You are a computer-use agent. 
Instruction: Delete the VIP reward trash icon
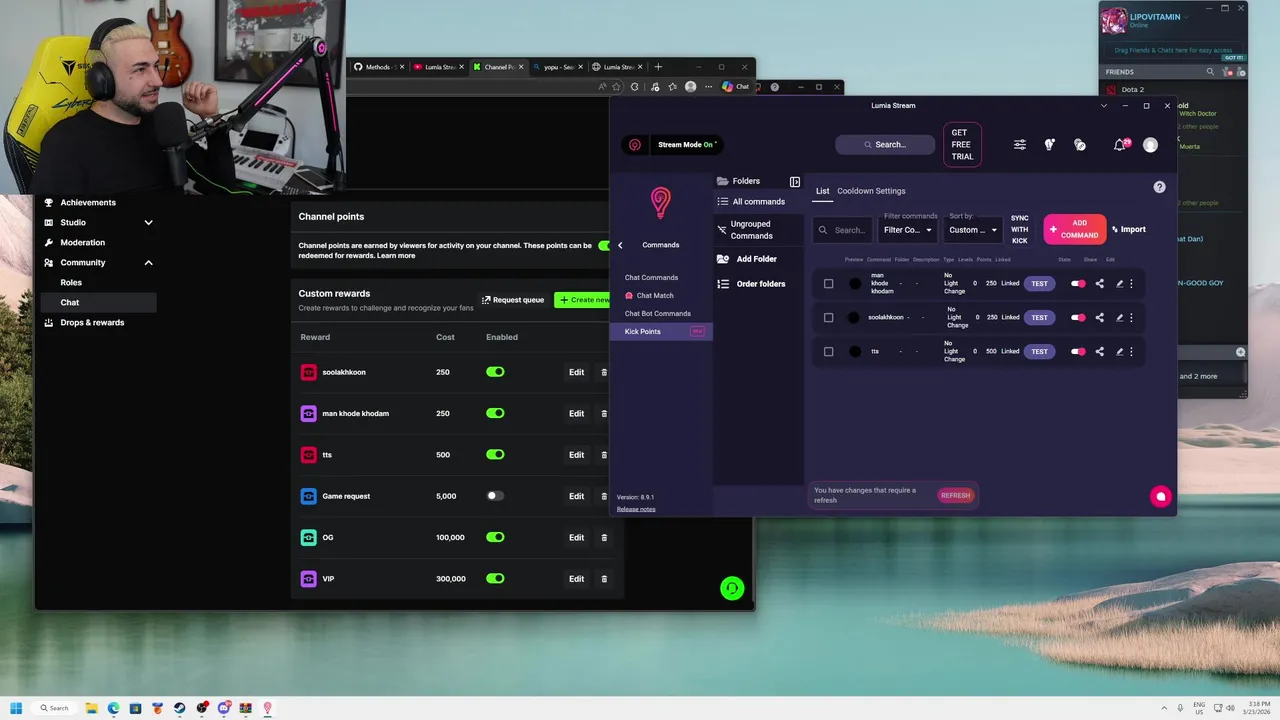coord(604,579)
